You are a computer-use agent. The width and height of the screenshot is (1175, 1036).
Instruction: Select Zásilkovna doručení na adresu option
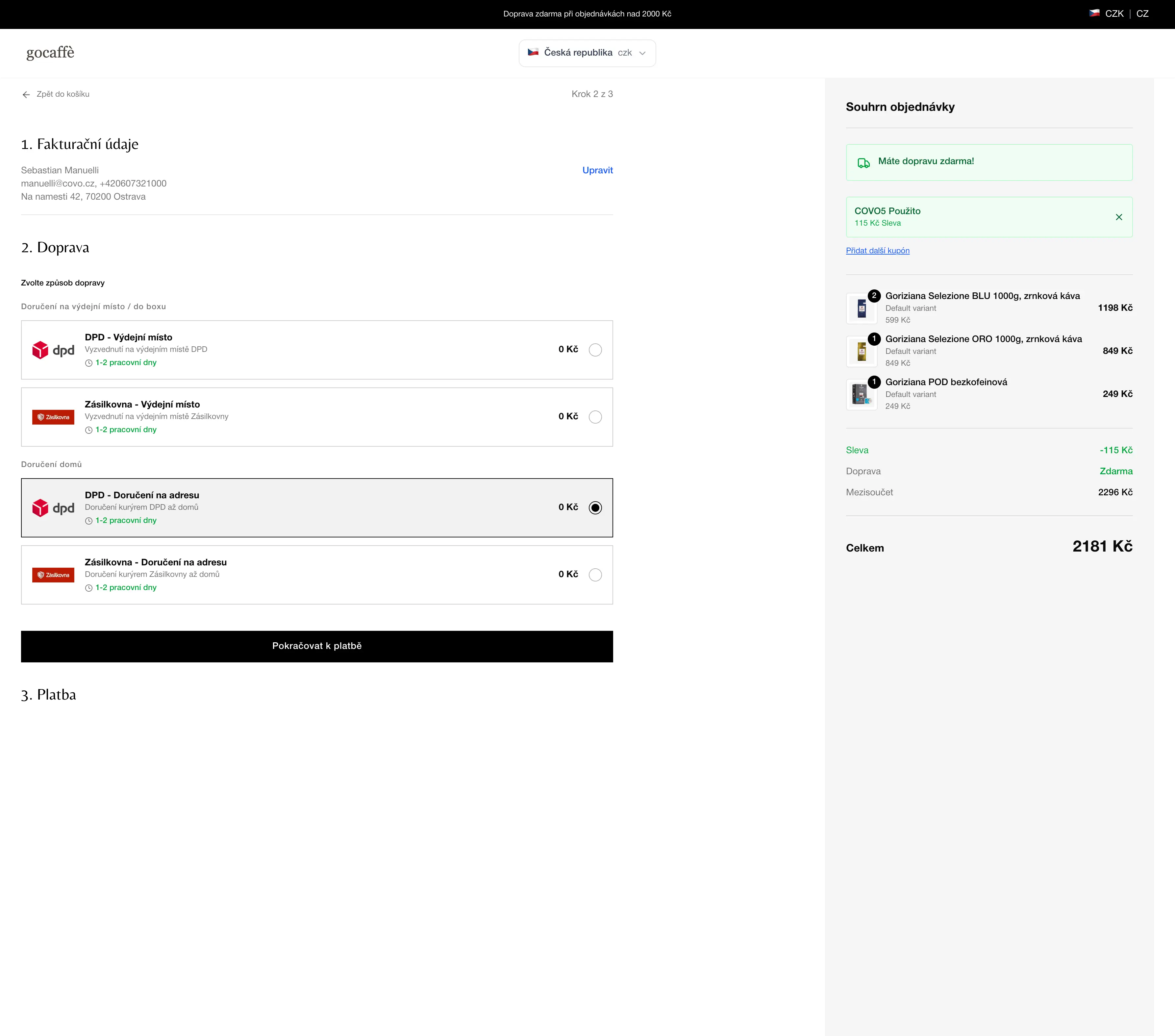coord(595,575)
